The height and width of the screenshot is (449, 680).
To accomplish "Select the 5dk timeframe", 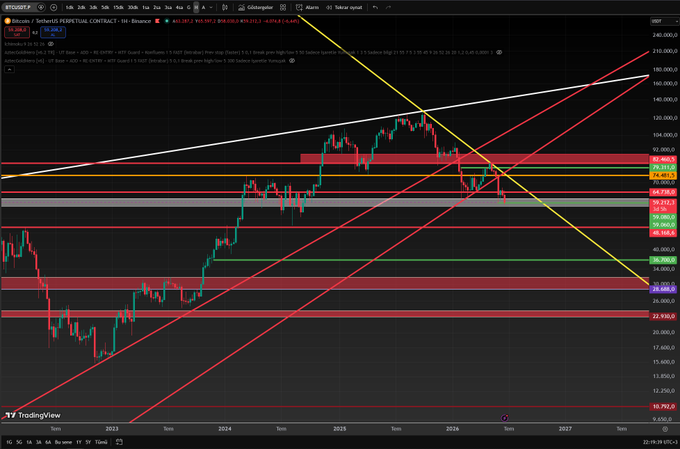I will click(105, 7).
